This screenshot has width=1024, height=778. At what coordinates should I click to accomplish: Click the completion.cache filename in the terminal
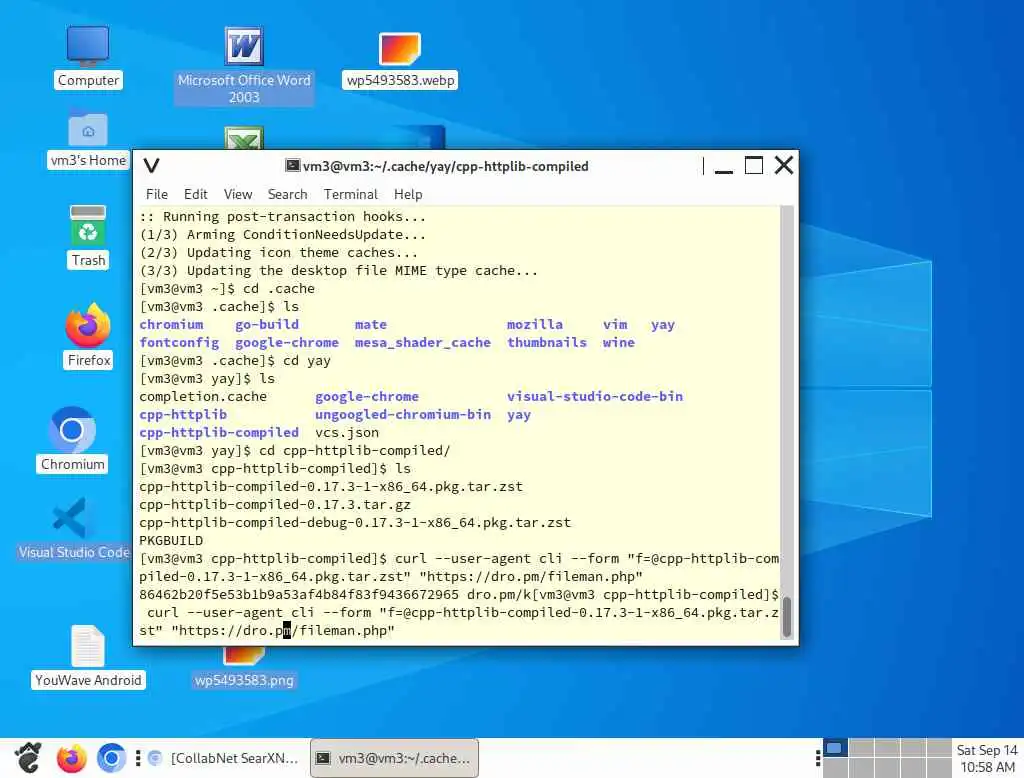tap(203, 397)
